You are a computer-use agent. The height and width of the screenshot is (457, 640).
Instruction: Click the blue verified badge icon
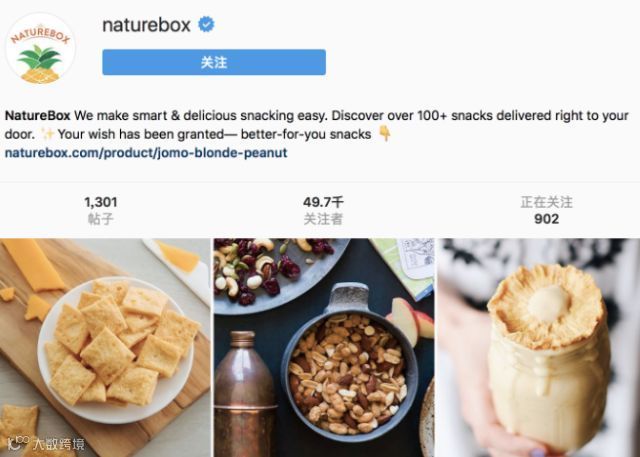pos(206,24)
